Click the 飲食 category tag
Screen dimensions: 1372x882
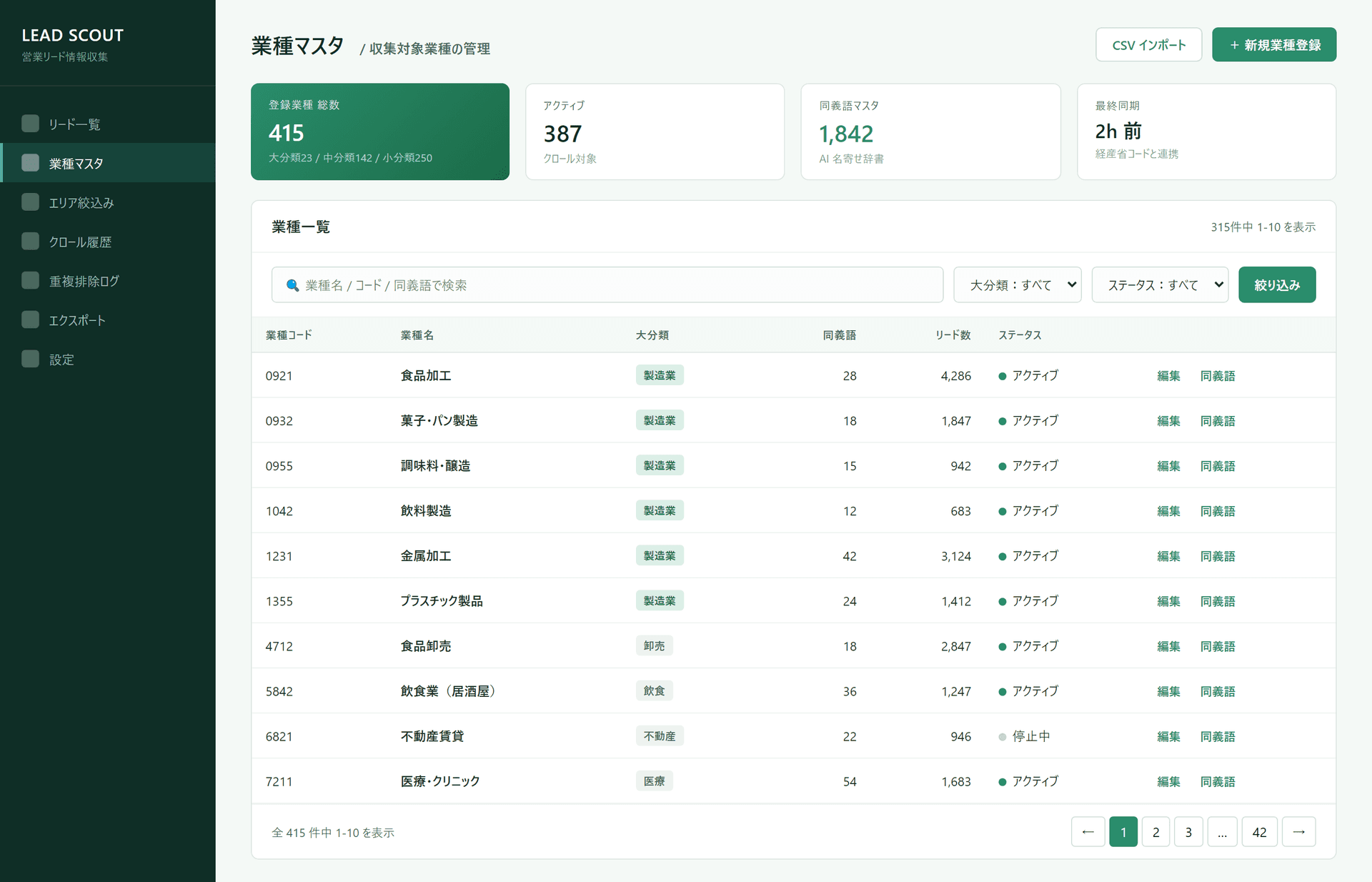point(654,690)
